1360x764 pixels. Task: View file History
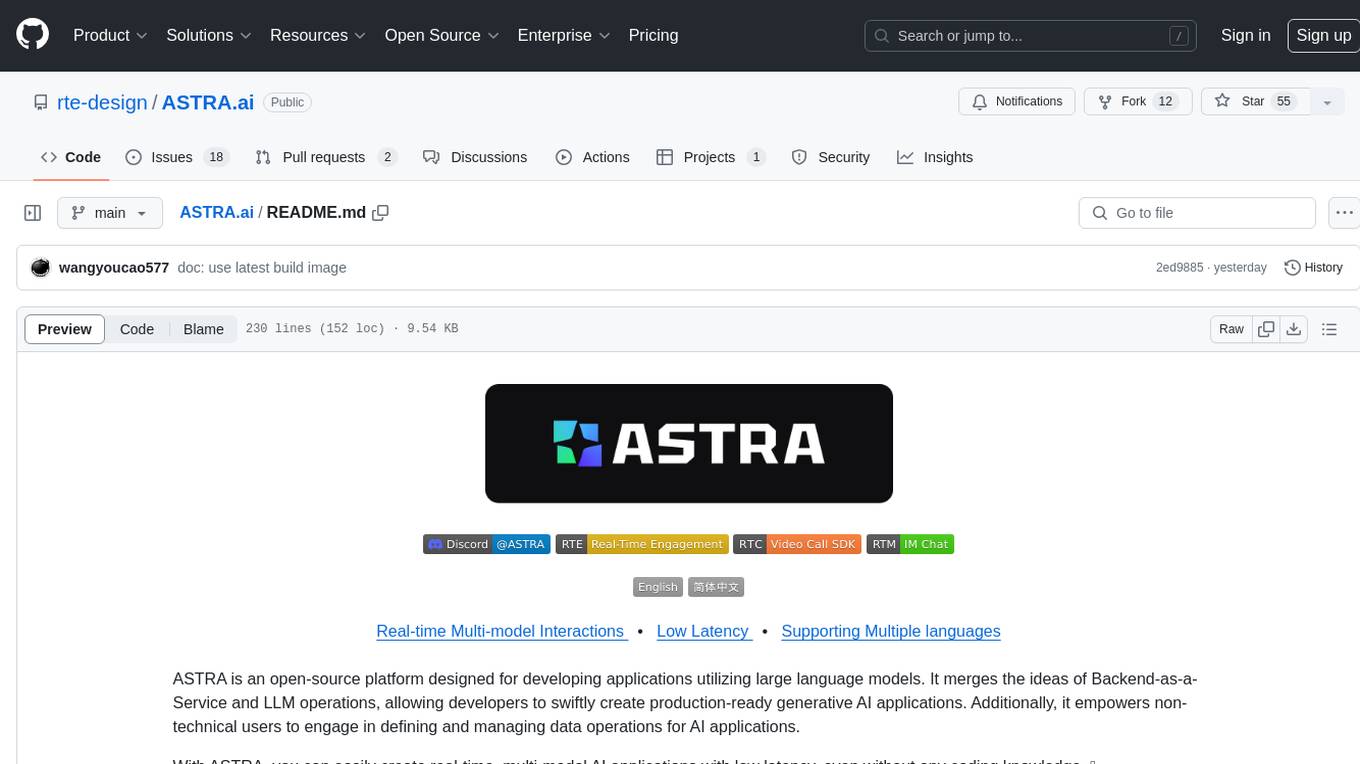pos(1313,268)
